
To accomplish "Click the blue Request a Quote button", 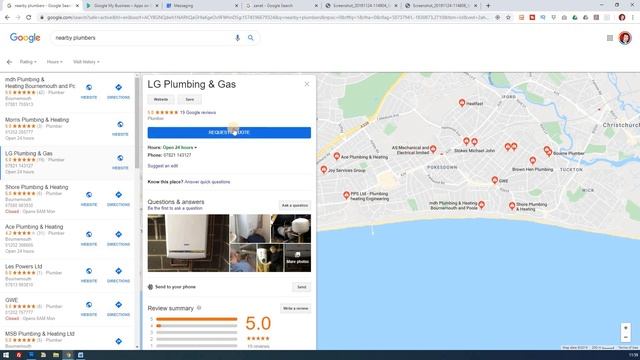I will tap(229, 133).
